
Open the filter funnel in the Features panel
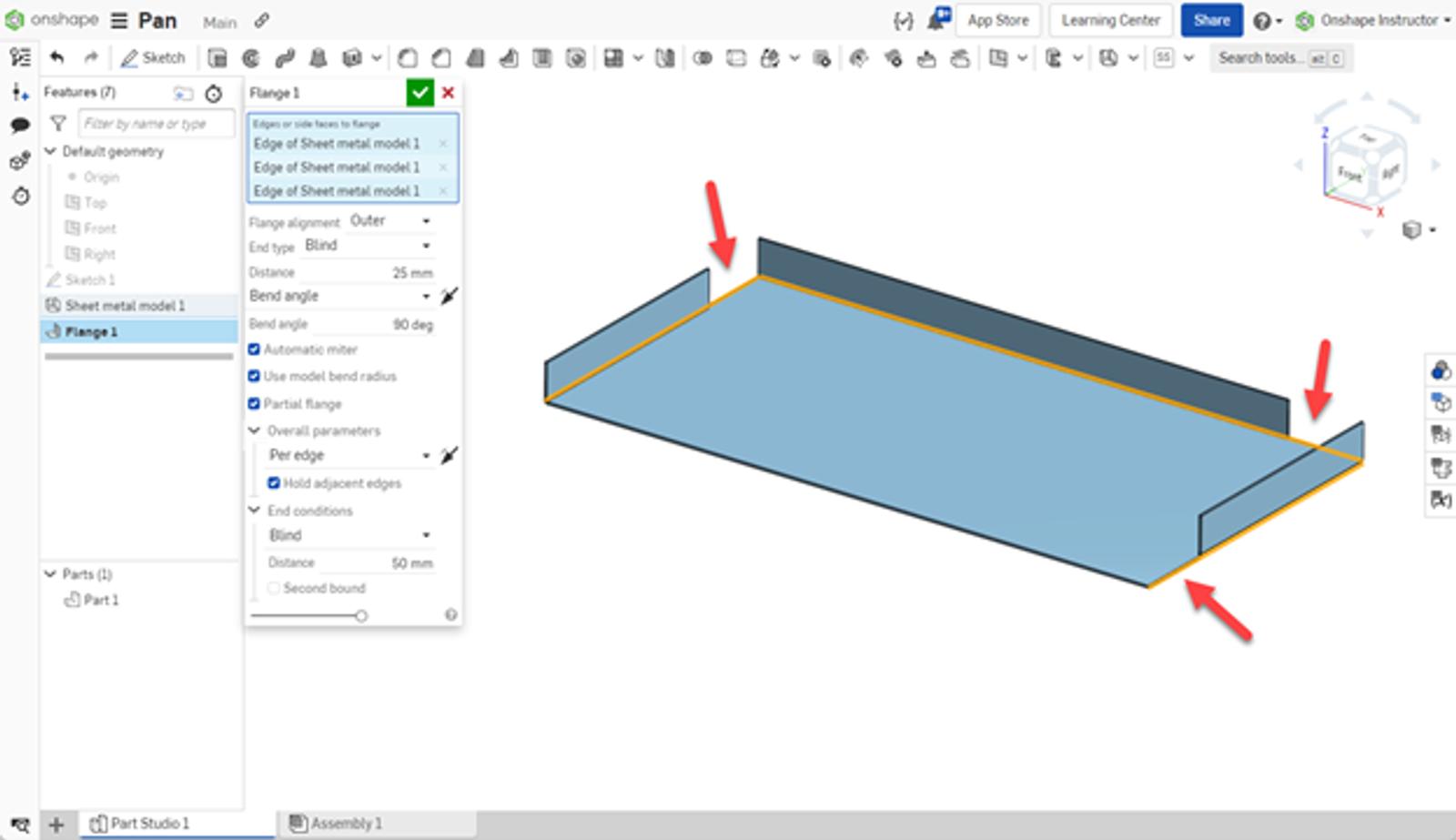pyautogui.click(x=58, y=123)
